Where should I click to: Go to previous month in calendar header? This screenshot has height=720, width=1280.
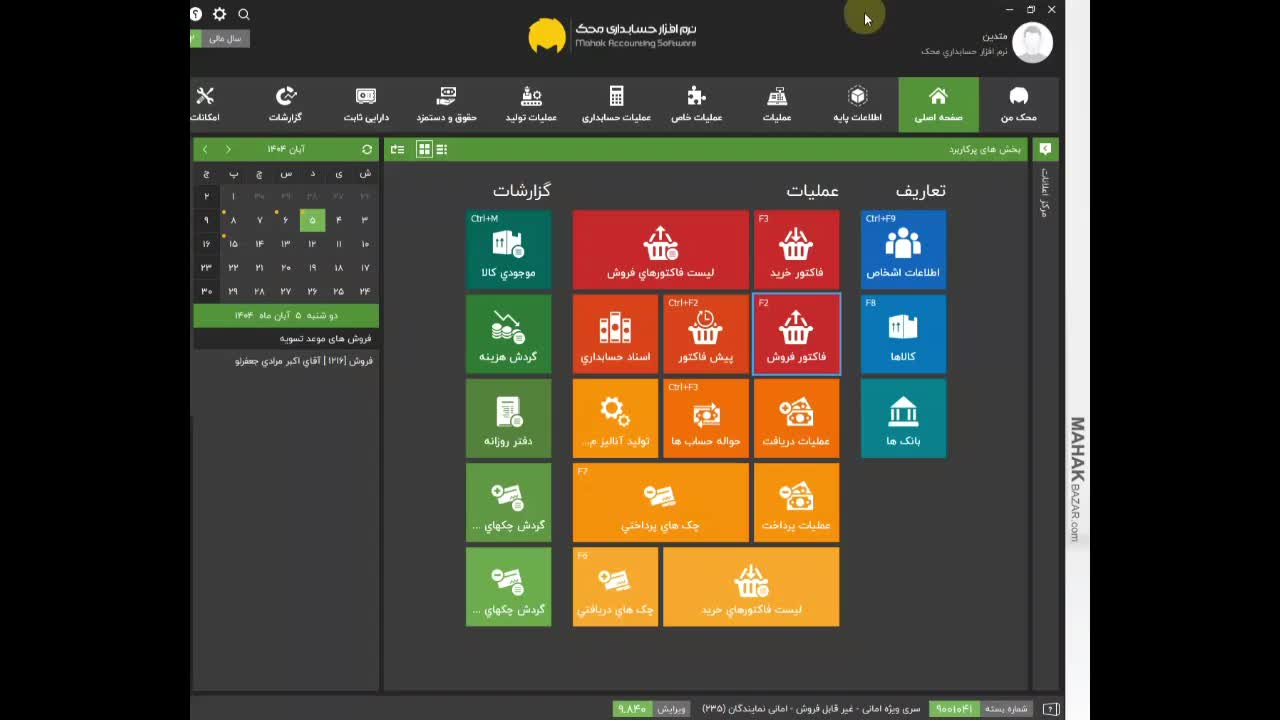(x=228, y=149)
